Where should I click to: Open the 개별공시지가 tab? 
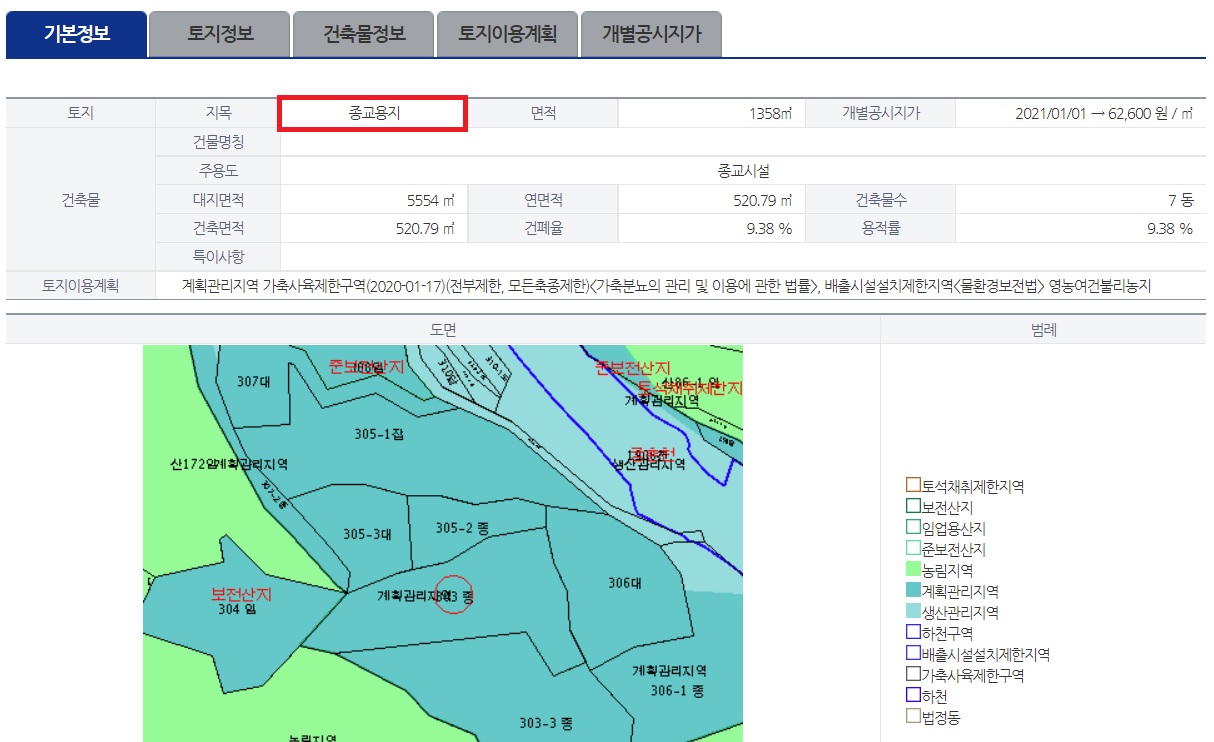click(651, 33)
